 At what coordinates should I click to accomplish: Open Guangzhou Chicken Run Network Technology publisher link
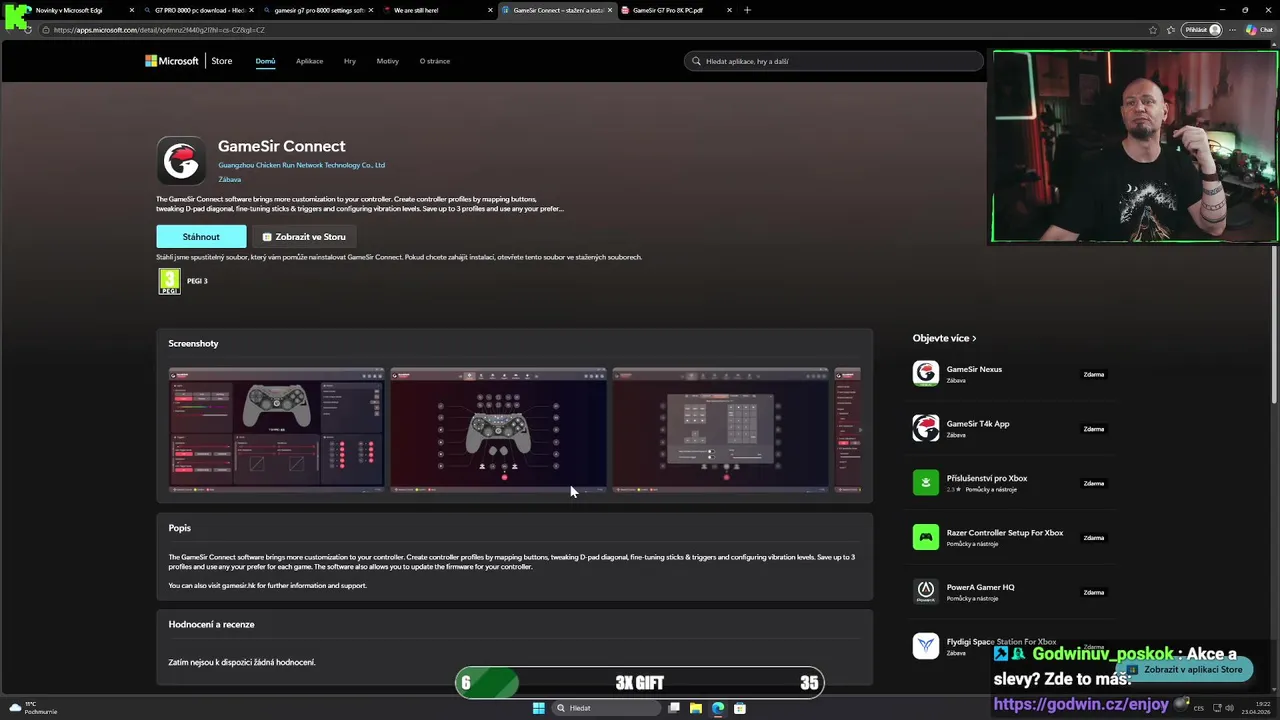pyautogui.click(x=301, y=165)
